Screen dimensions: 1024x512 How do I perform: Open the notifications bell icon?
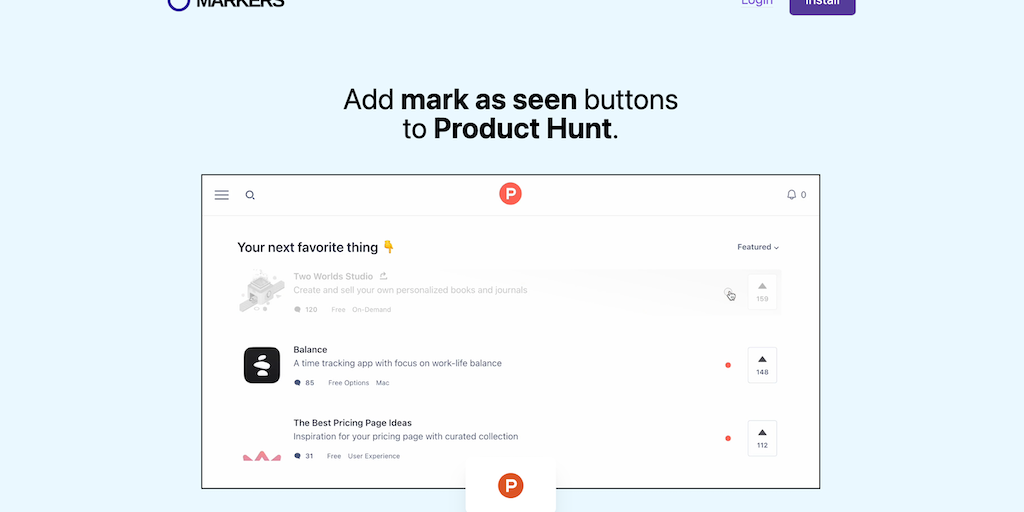pyautogui.click(x=792, y=195)
